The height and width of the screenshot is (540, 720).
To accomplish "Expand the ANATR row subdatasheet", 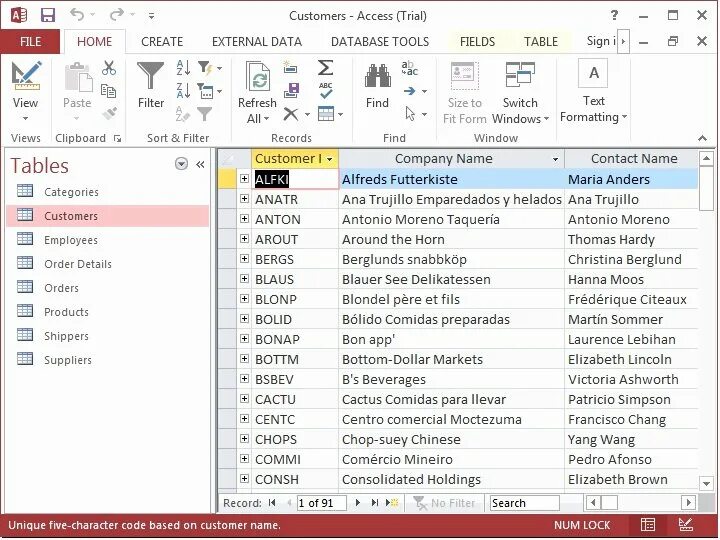I will (244, 199).
